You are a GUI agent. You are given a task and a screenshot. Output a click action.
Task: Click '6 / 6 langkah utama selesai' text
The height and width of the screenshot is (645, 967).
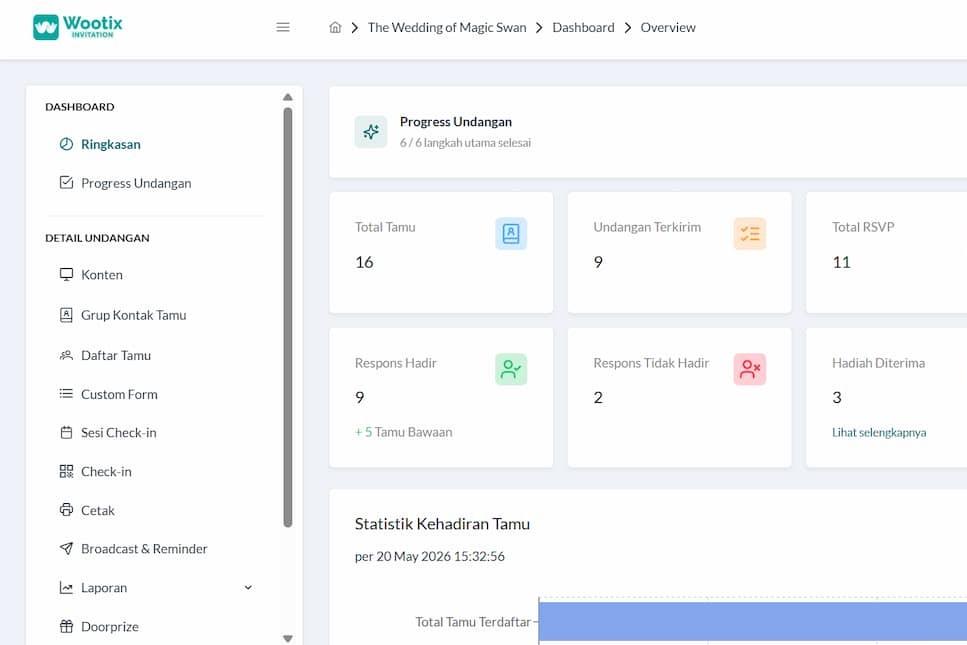[465, 142]
